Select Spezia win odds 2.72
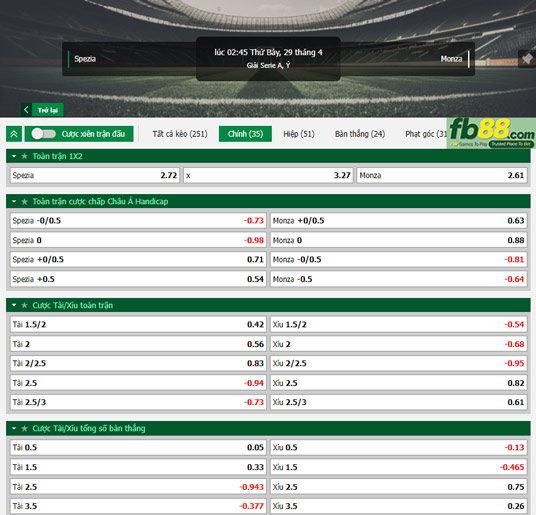The width and height of the screenshot is (536, 515). pos(95,175)
